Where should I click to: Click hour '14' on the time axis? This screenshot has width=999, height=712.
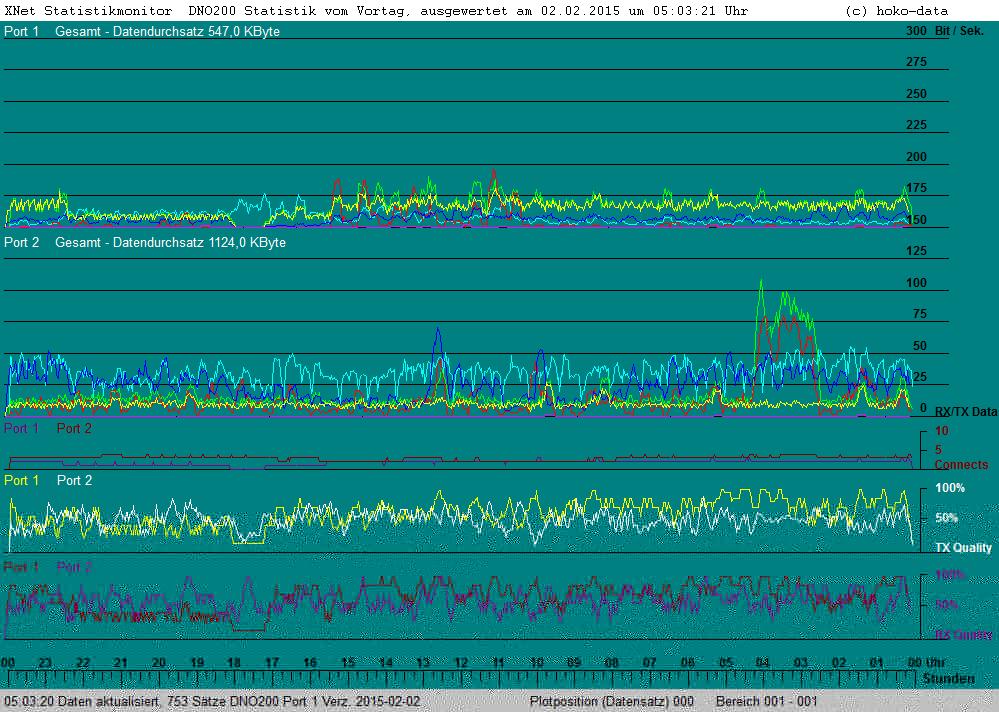click(x=385, y=662)
